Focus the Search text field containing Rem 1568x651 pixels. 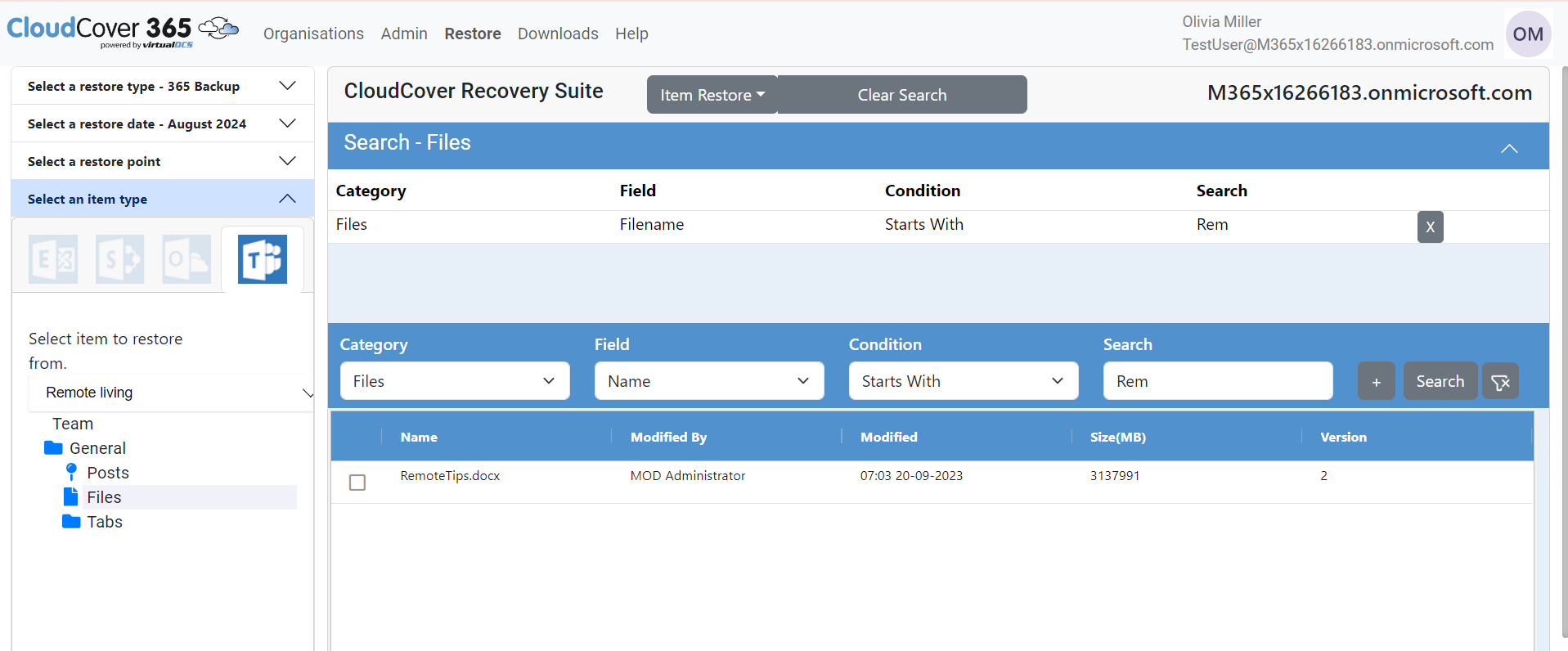pos(1218,381)
